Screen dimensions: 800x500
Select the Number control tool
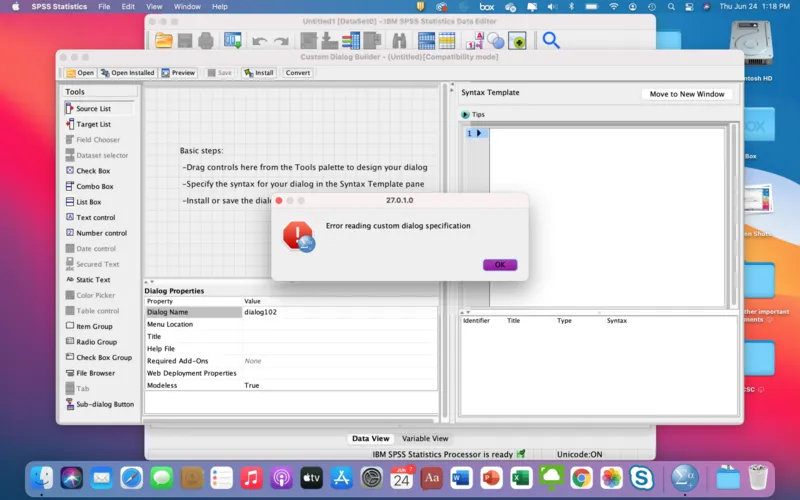[x=96, y=233]
